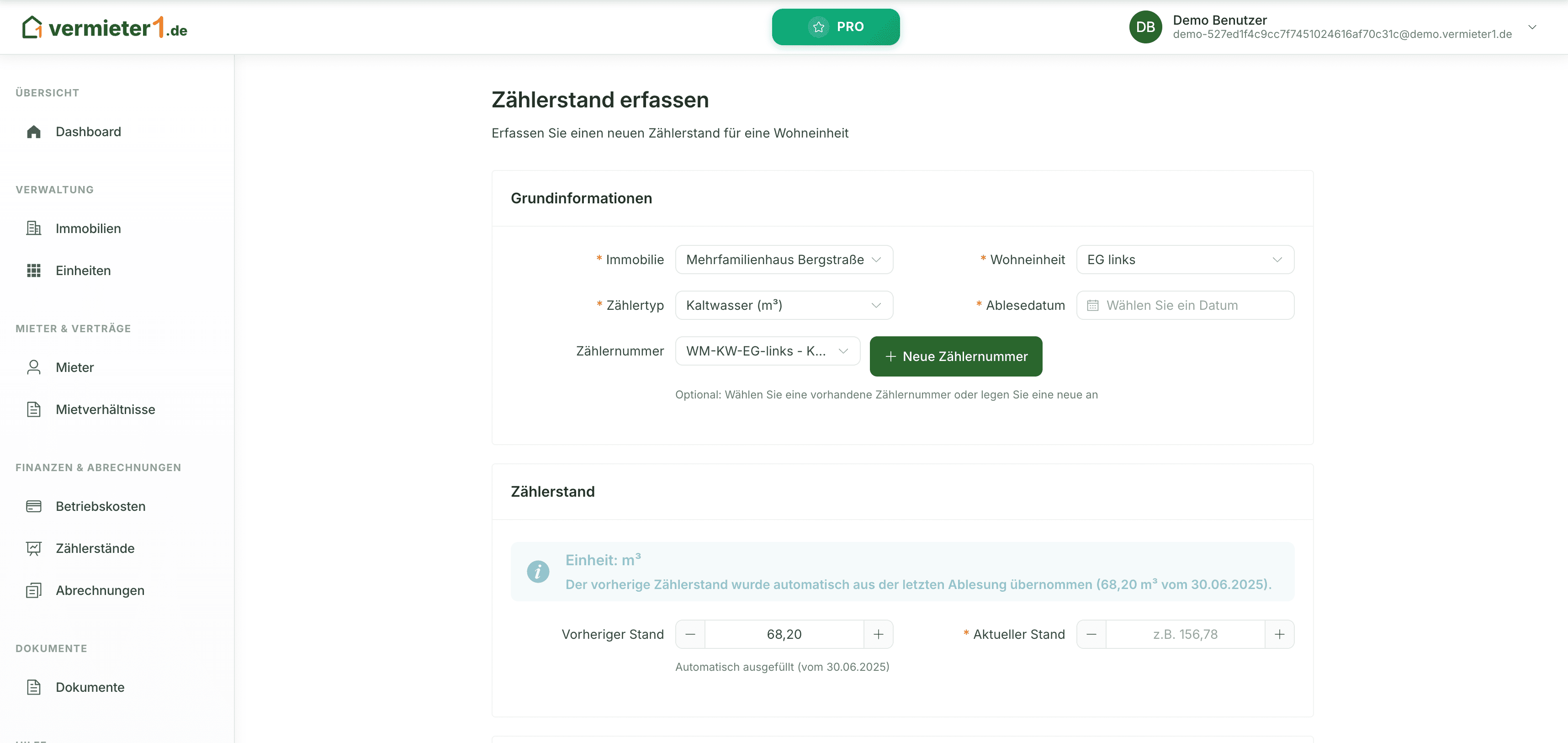Click the green PRO button
1568x743 pixels.
836,26
